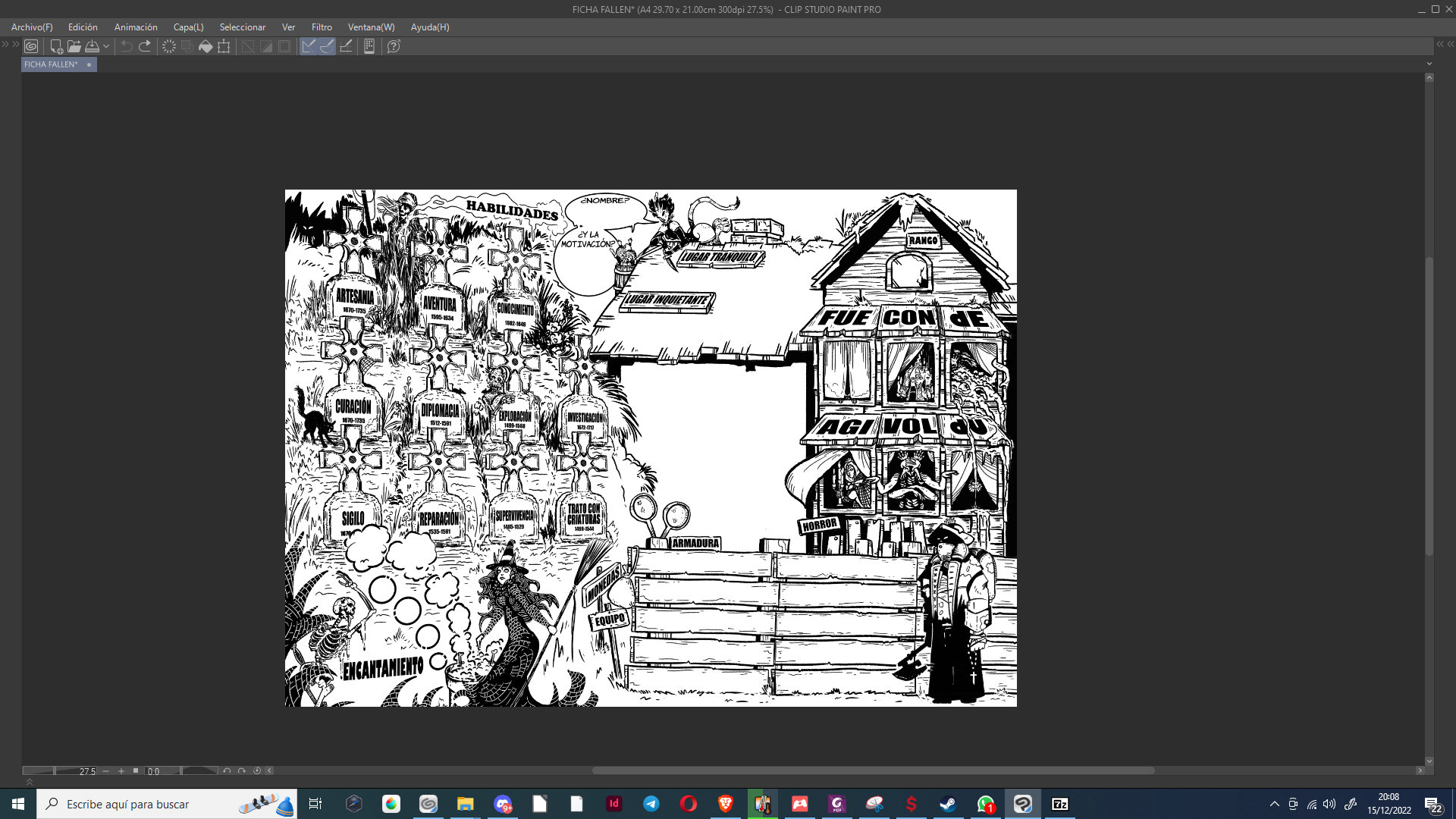Viewport: 1456px width, 819px height.
Task: Open the Filtro menu
Action: (x=322, y=27)
